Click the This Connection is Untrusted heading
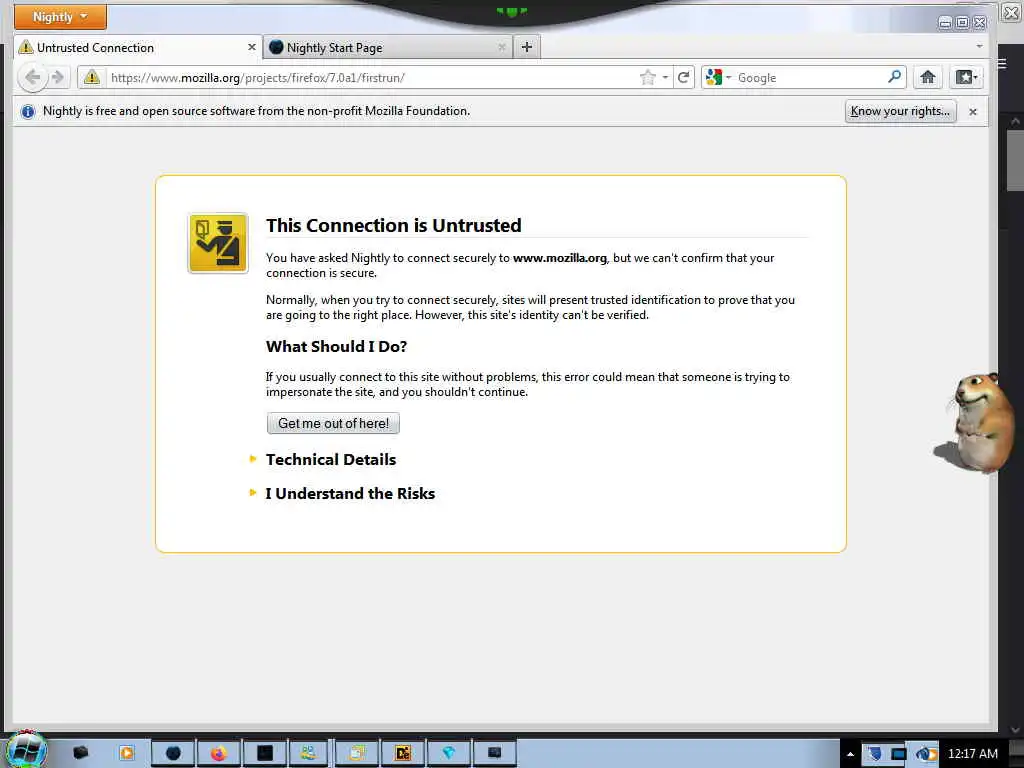Image resolution: width=1024 pixels, height=768 pixels. pyautogui.click(x=394, y=225)
